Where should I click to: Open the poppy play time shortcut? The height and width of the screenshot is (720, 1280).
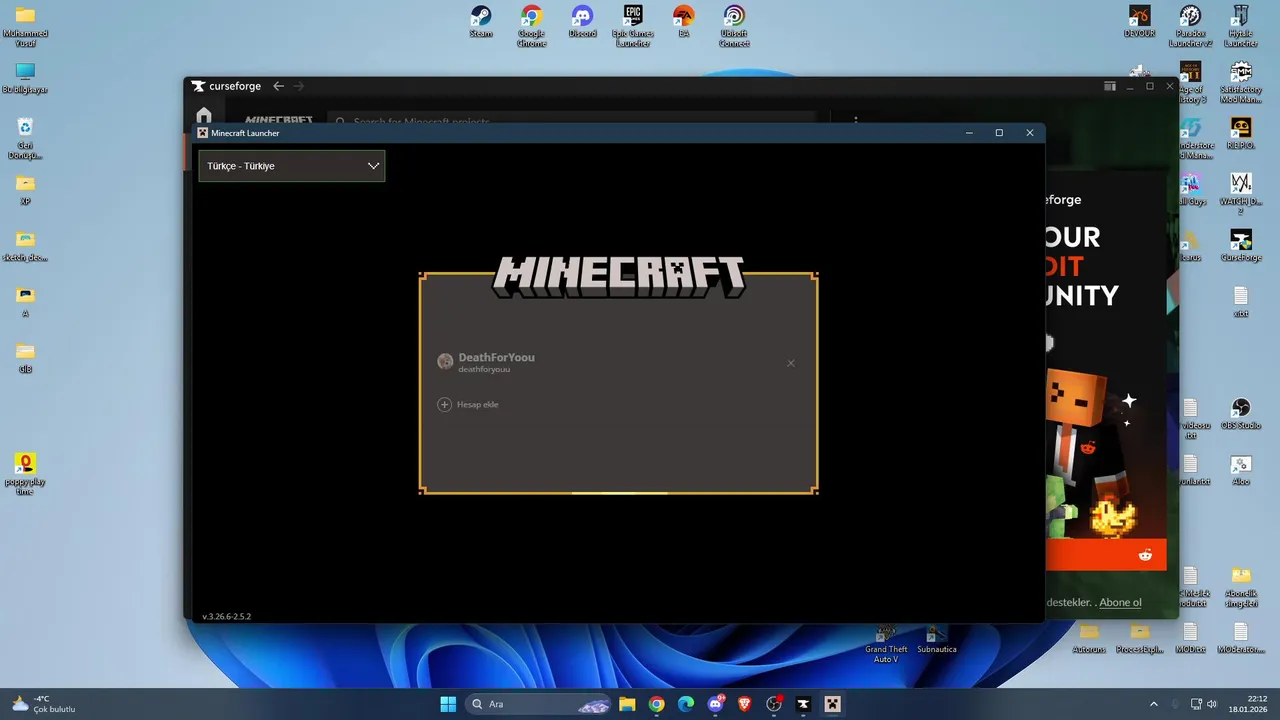coord(25,474)
